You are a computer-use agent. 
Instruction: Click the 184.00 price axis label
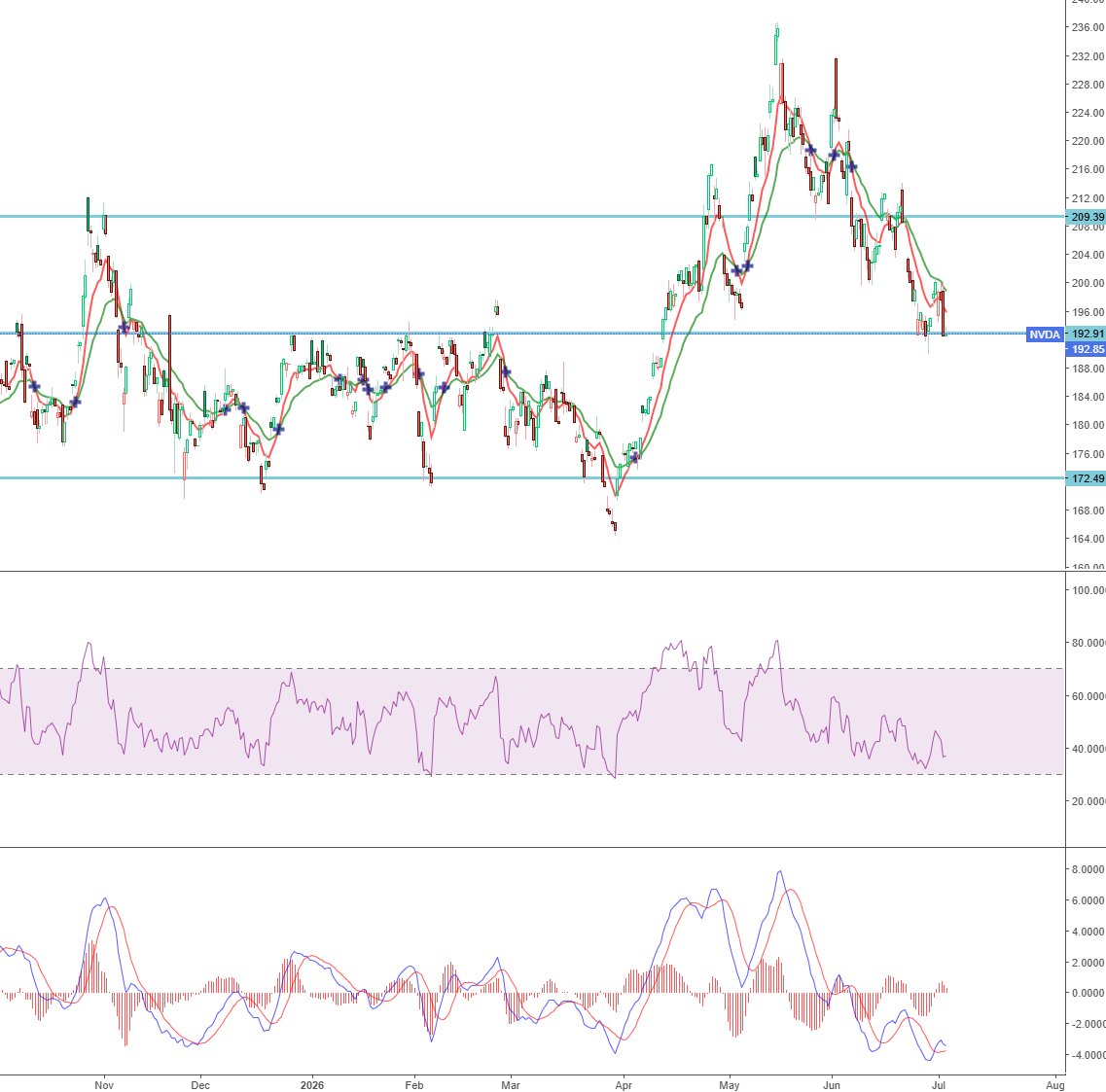click(x=1088, y=396)
